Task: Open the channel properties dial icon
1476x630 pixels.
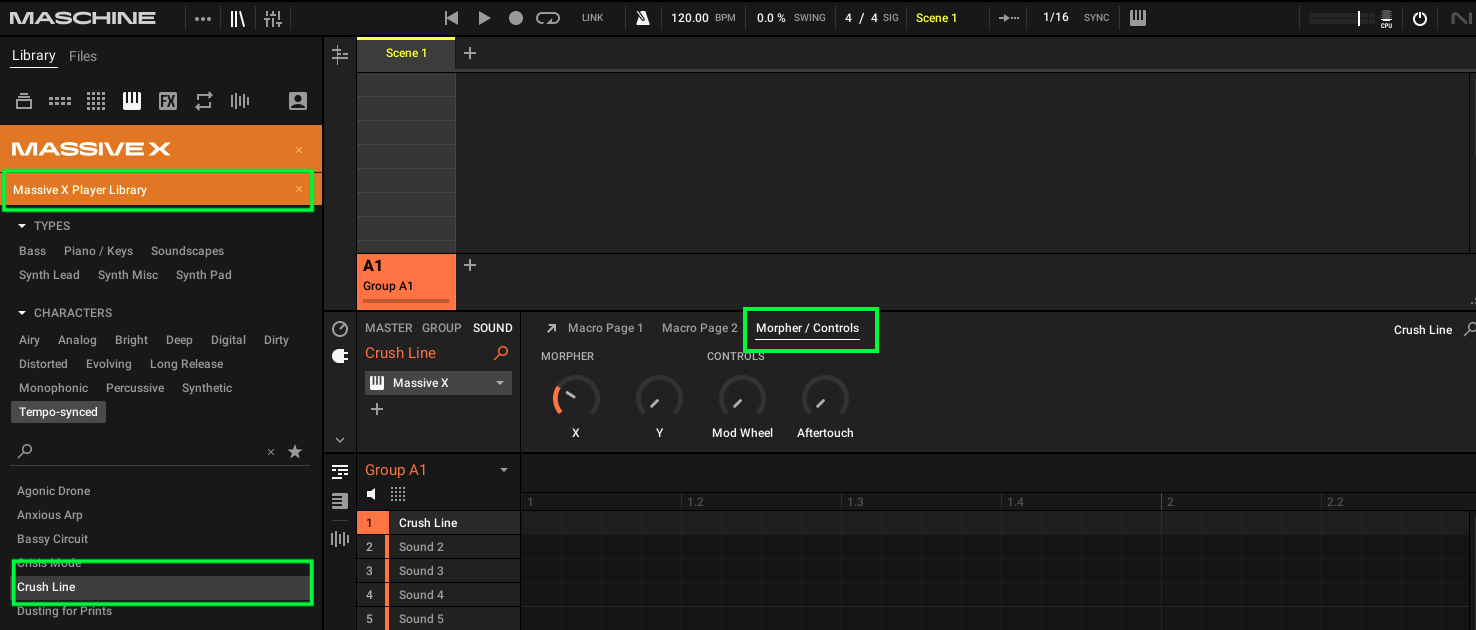Action: (x=340, y=329)
